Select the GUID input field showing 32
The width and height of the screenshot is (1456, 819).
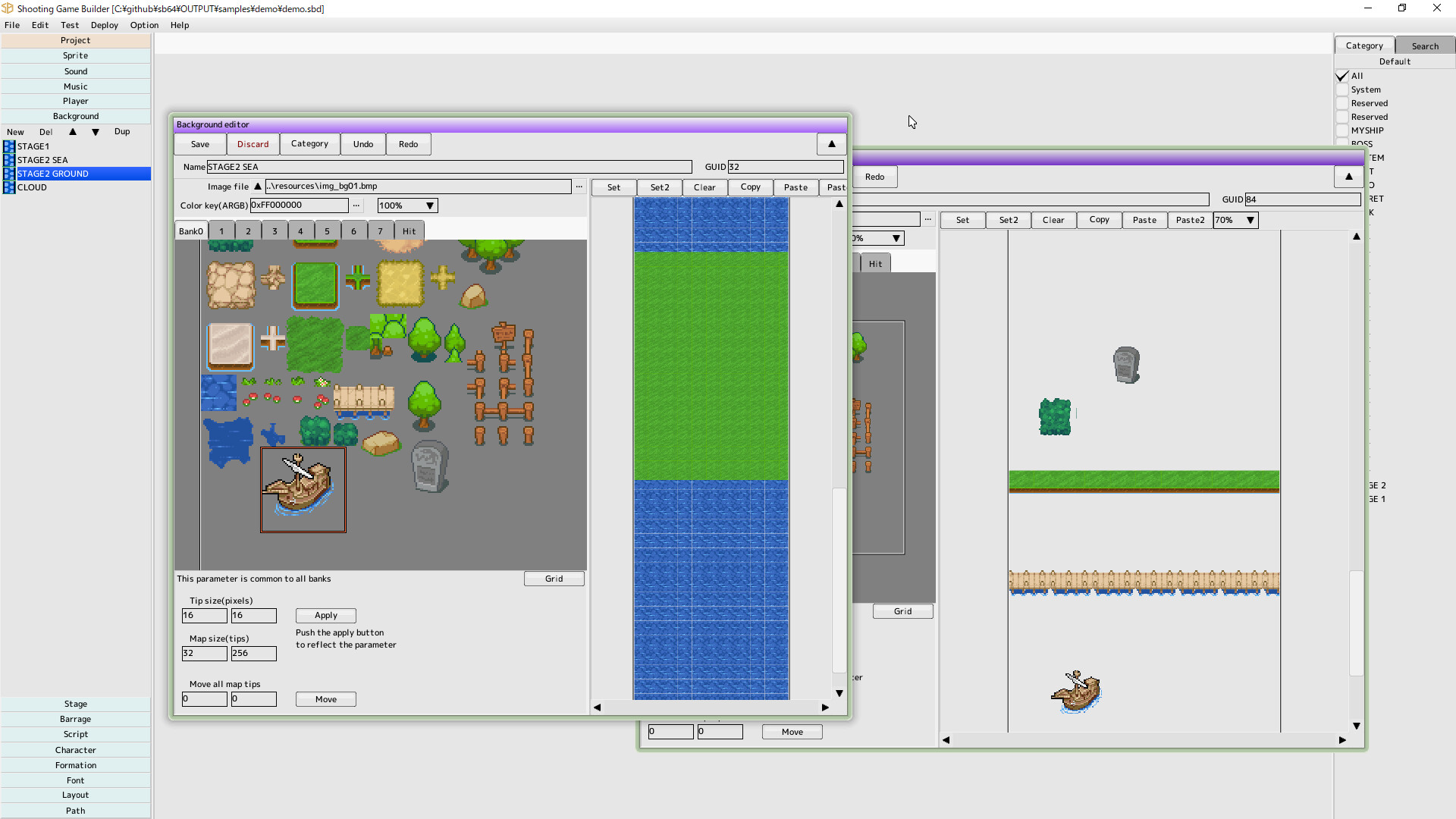click(785, 166)
